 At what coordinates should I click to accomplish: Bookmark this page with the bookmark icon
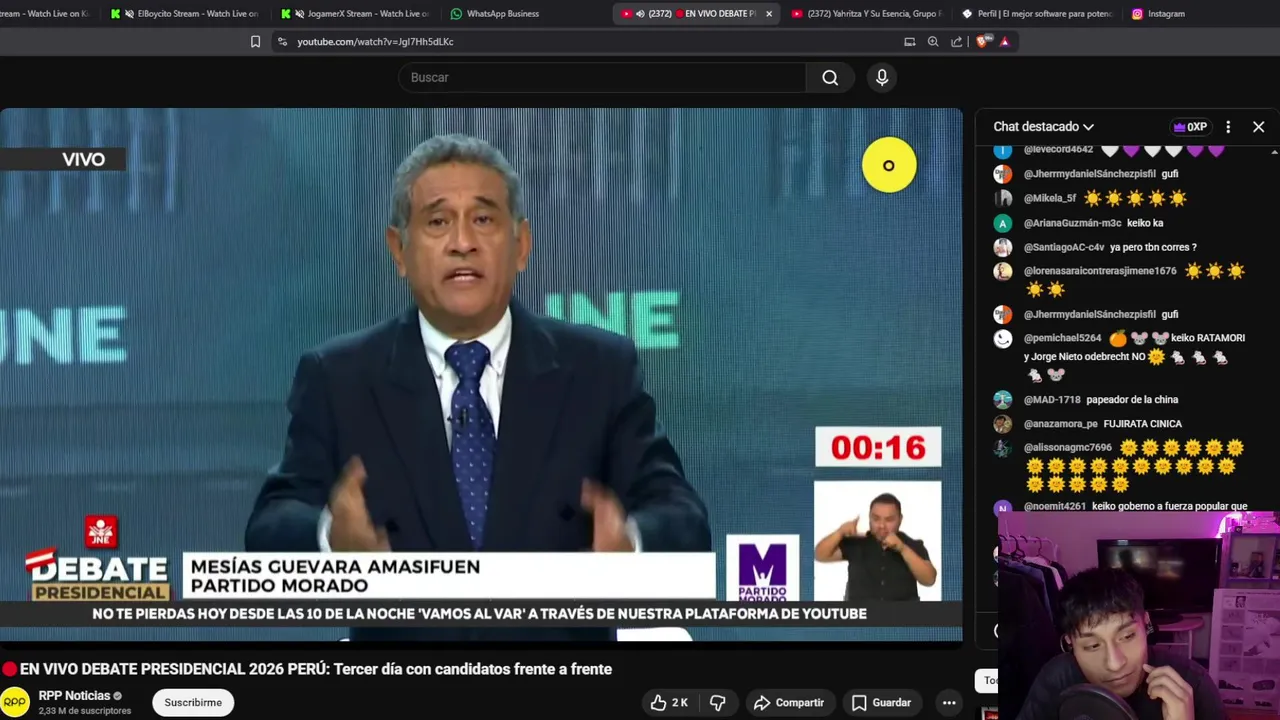pyautogui.click(x=255, y=41)
